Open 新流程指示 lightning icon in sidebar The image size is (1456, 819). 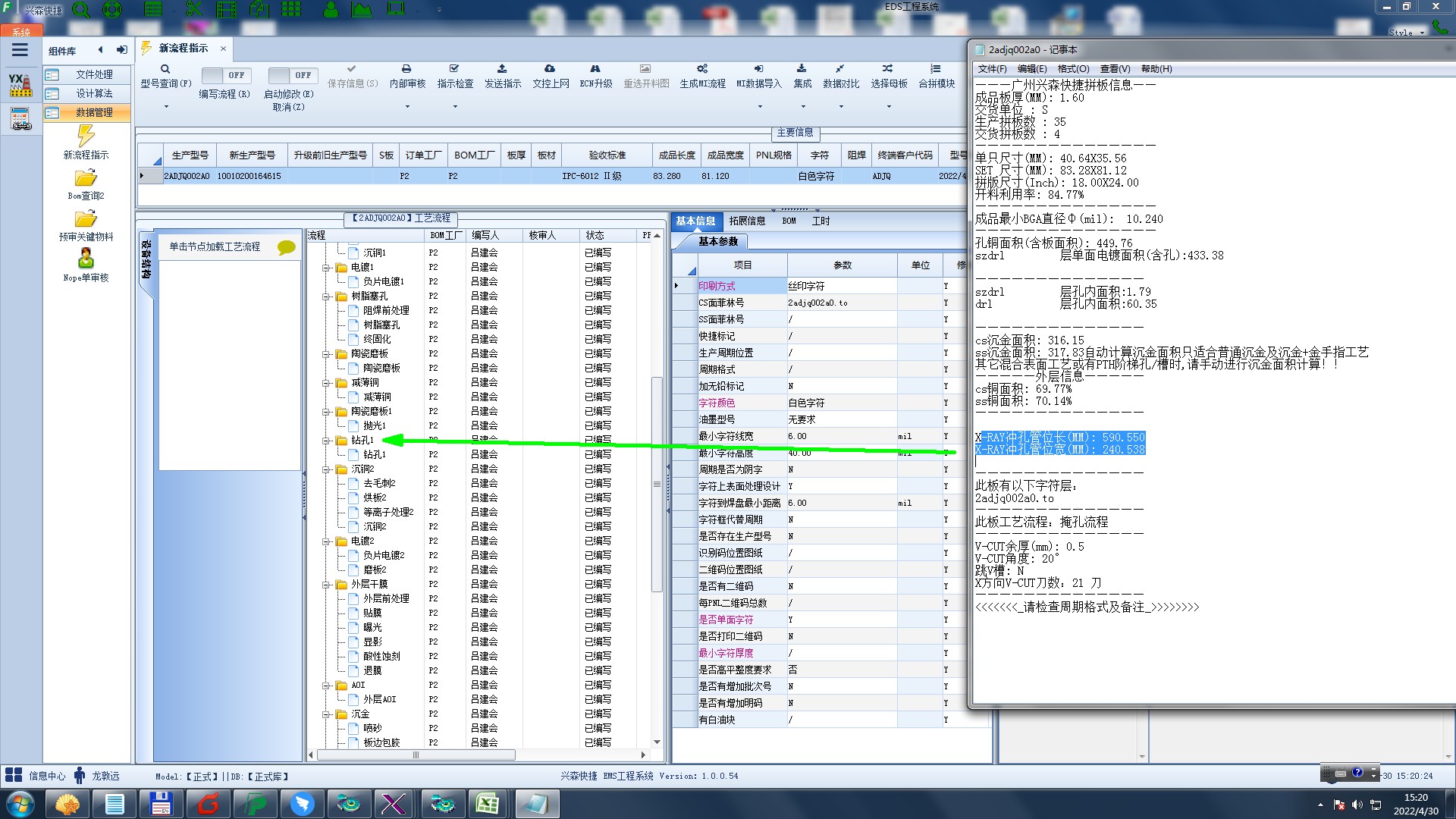click(x=86, y=136)
